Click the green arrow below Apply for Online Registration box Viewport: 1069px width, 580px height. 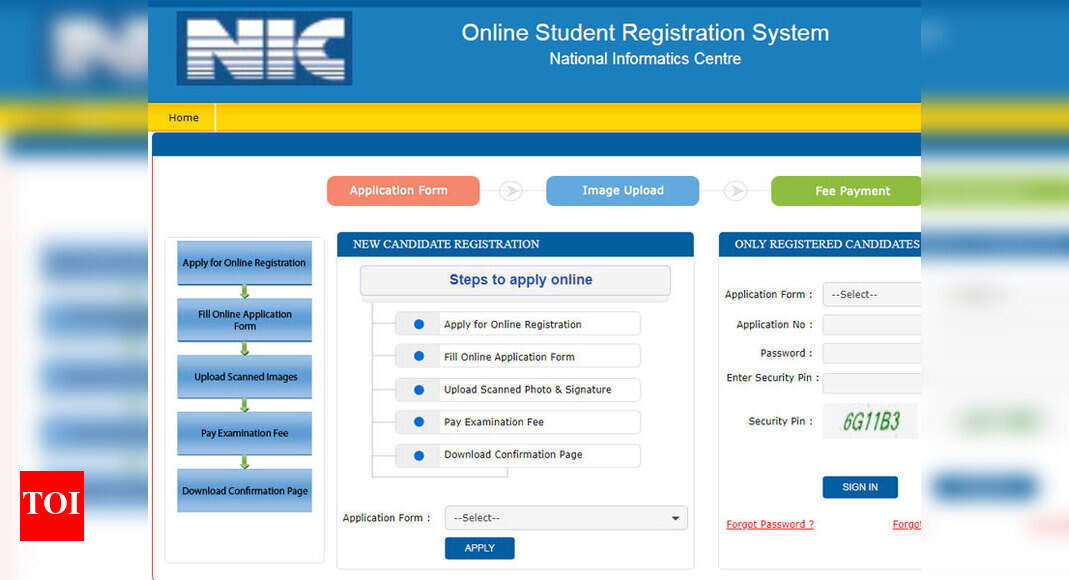coord(244,289)
